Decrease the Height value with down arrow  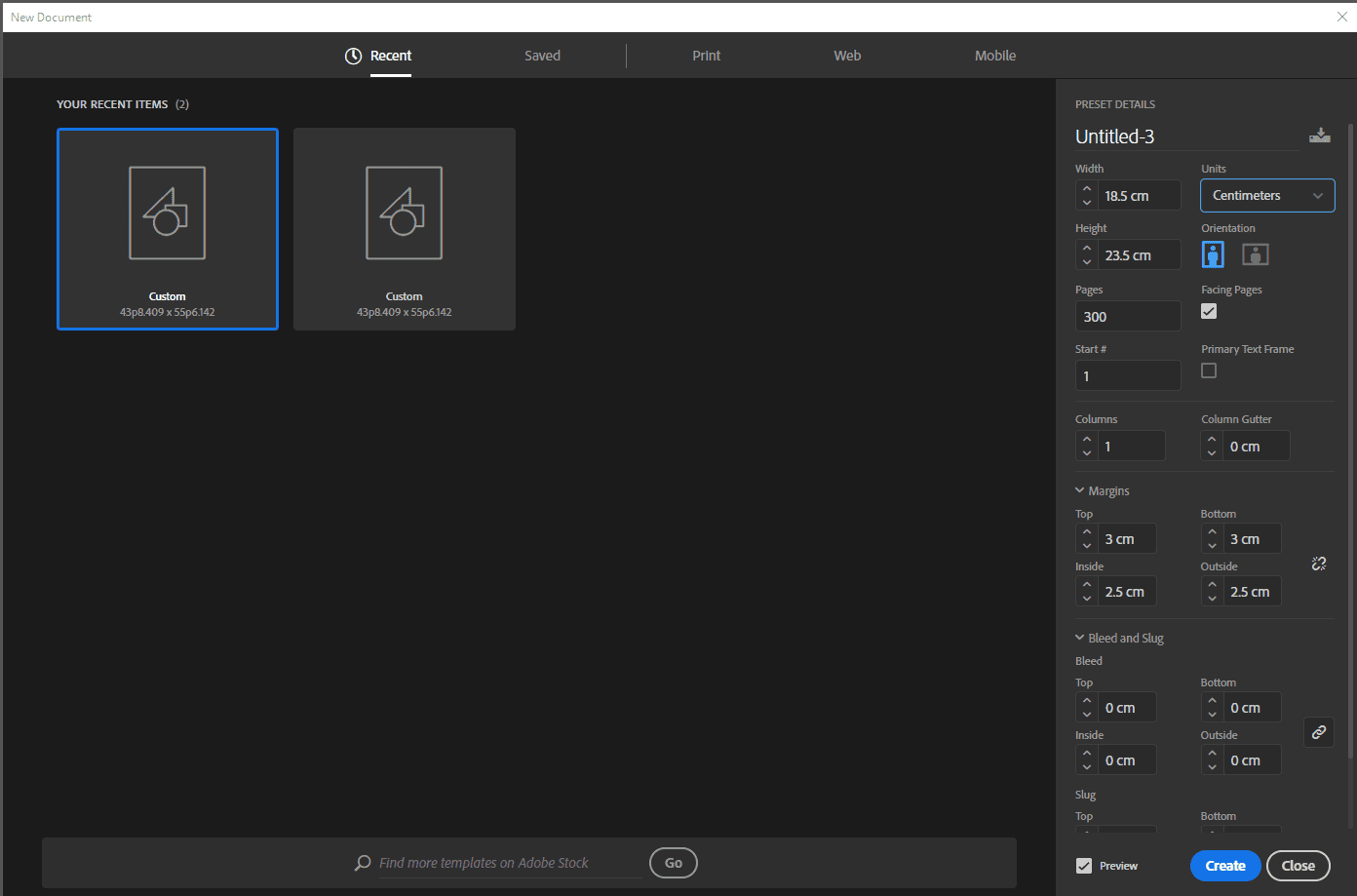point(1087,262)
